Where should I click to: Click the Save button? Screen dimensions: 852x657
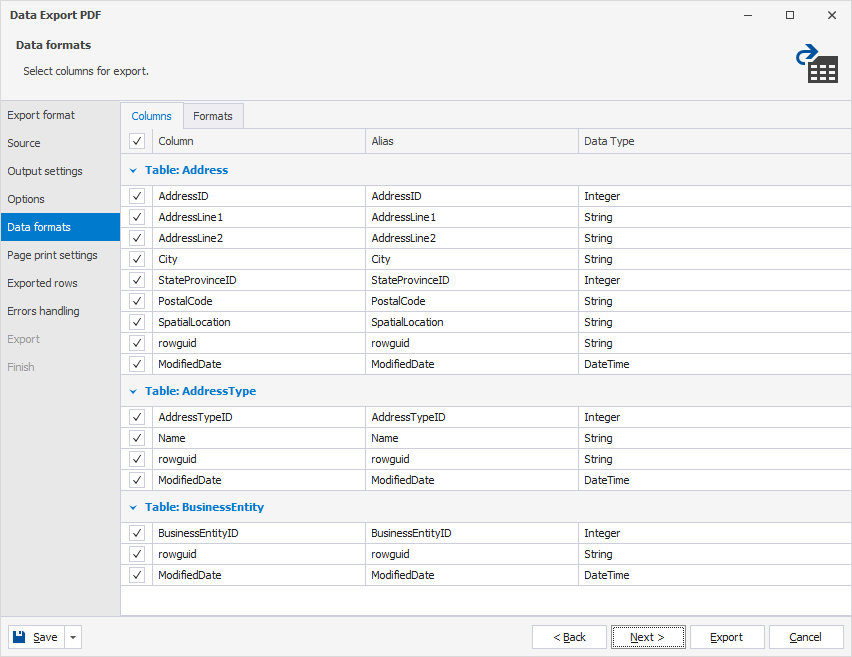tap(36, 637)
